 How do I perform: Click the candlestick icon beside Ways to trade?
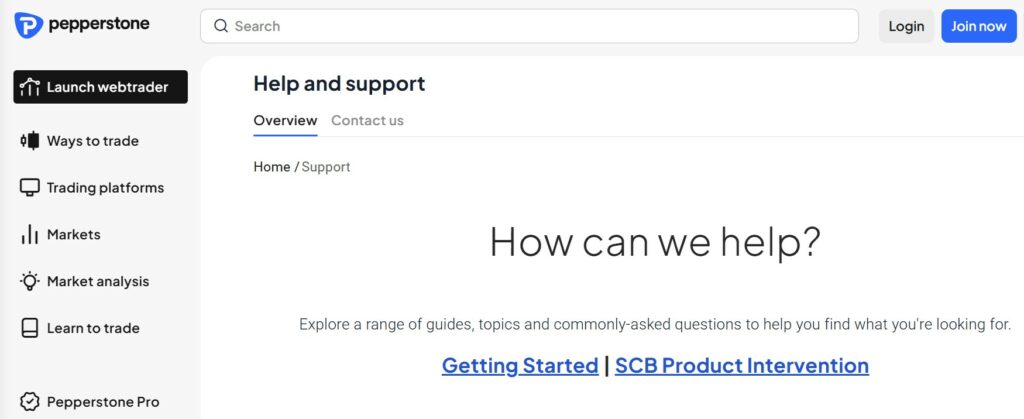pyautogui.click(x=30, y=141)
